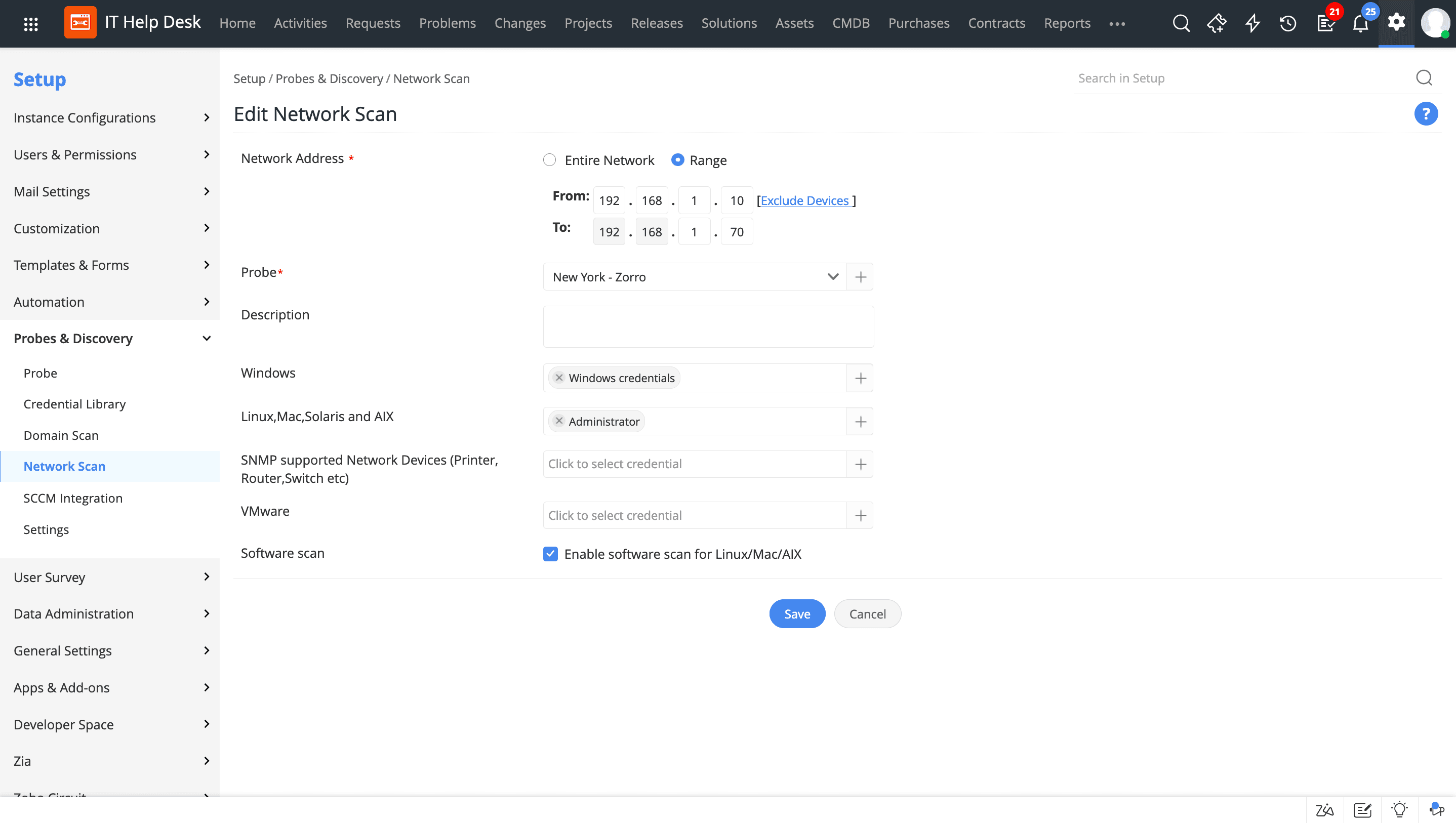Uncheck Enable software scan for Linux/Mac/AIX
Screen dimensions: 1456x823
[550, 554]
